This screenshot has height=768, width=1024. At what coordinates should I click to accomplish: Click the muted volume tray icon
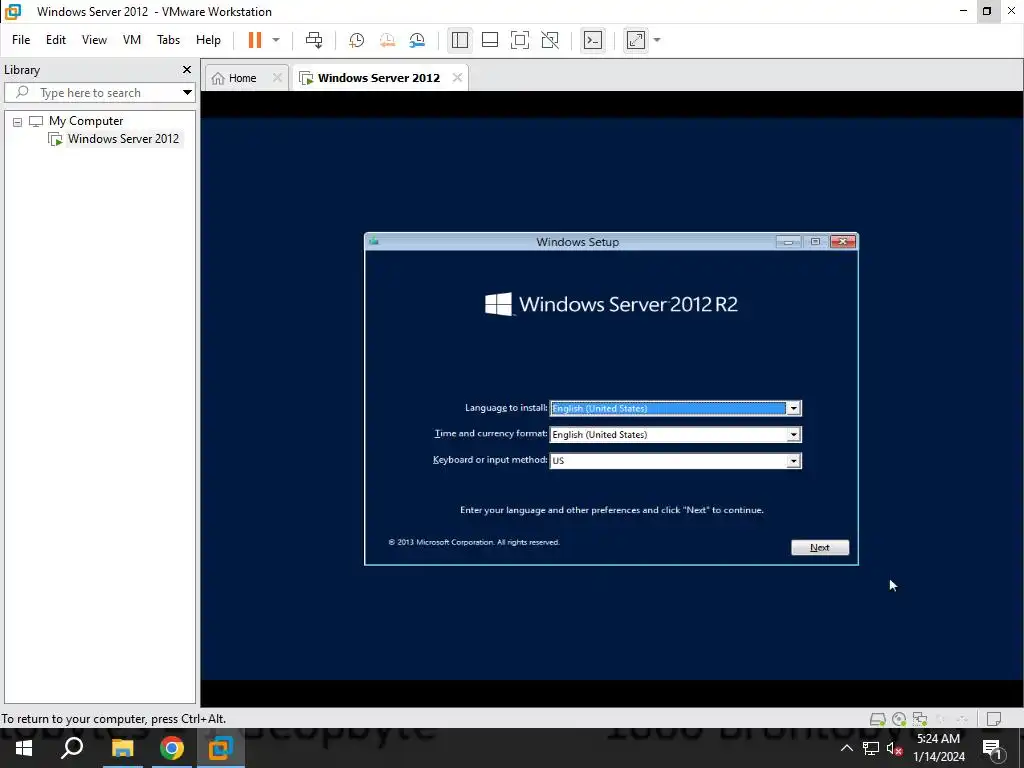coord(895,748)
